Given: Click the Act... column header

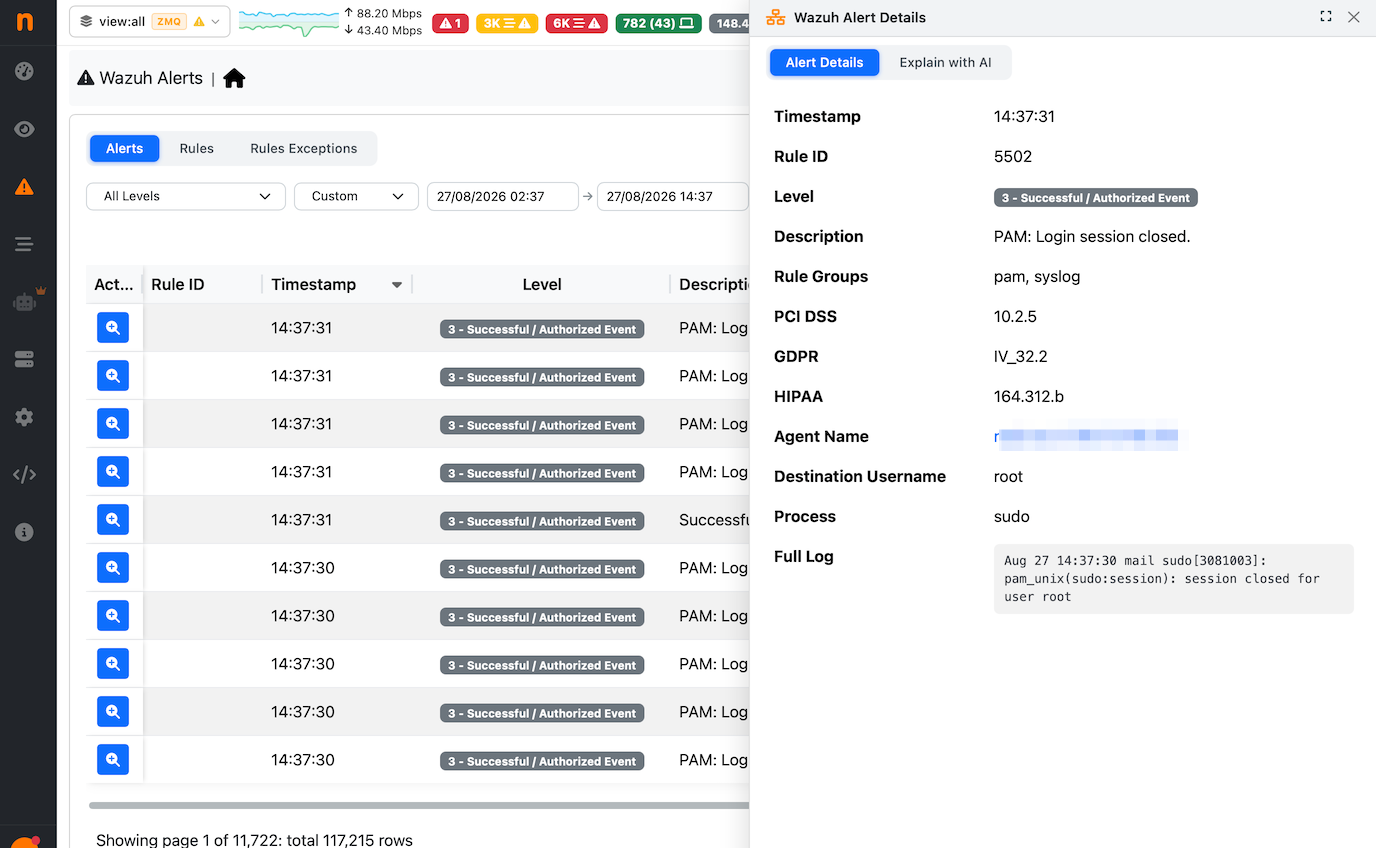Looking at the screenshot, I should [x=114, y=285].
